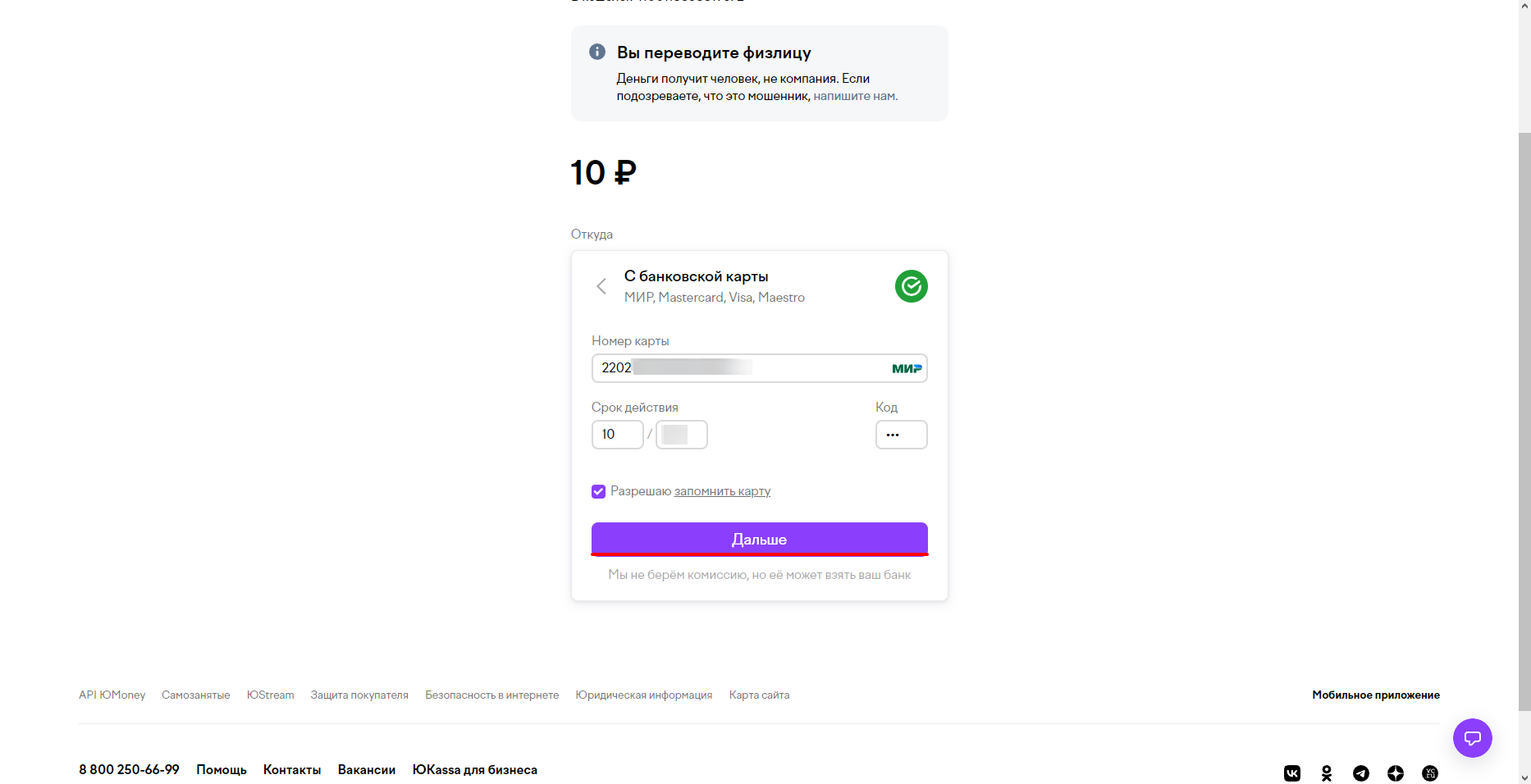Open the Telegram channel icon

[1361, 773]
